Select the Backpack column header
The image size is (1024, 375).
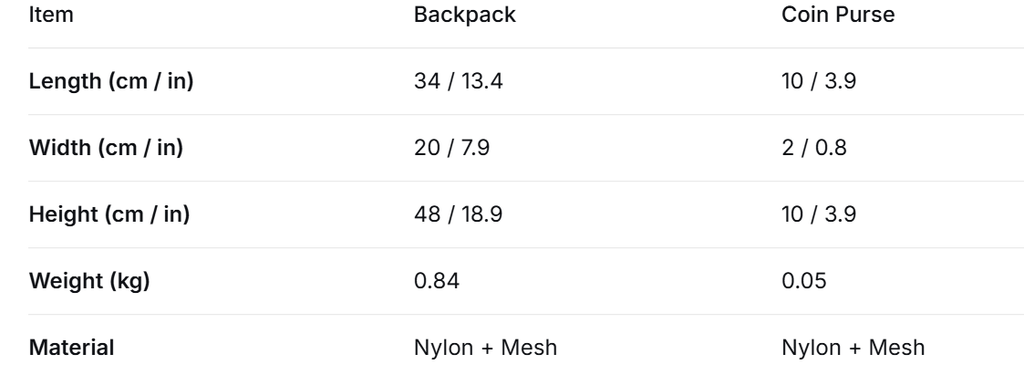pyautogui.click(x=464, y=14)
